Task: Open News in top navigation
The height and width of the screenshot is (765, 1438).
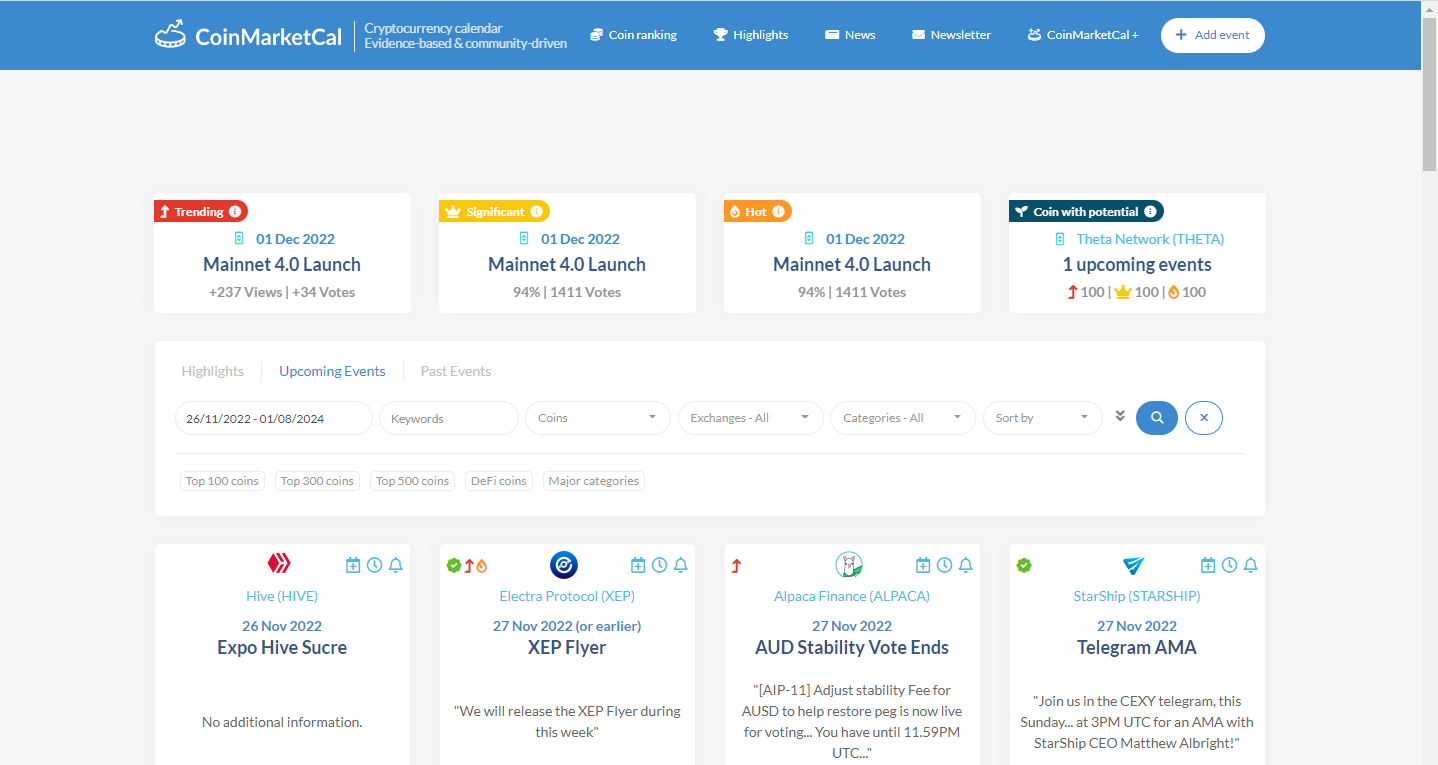Action: [x=850, y=35]
